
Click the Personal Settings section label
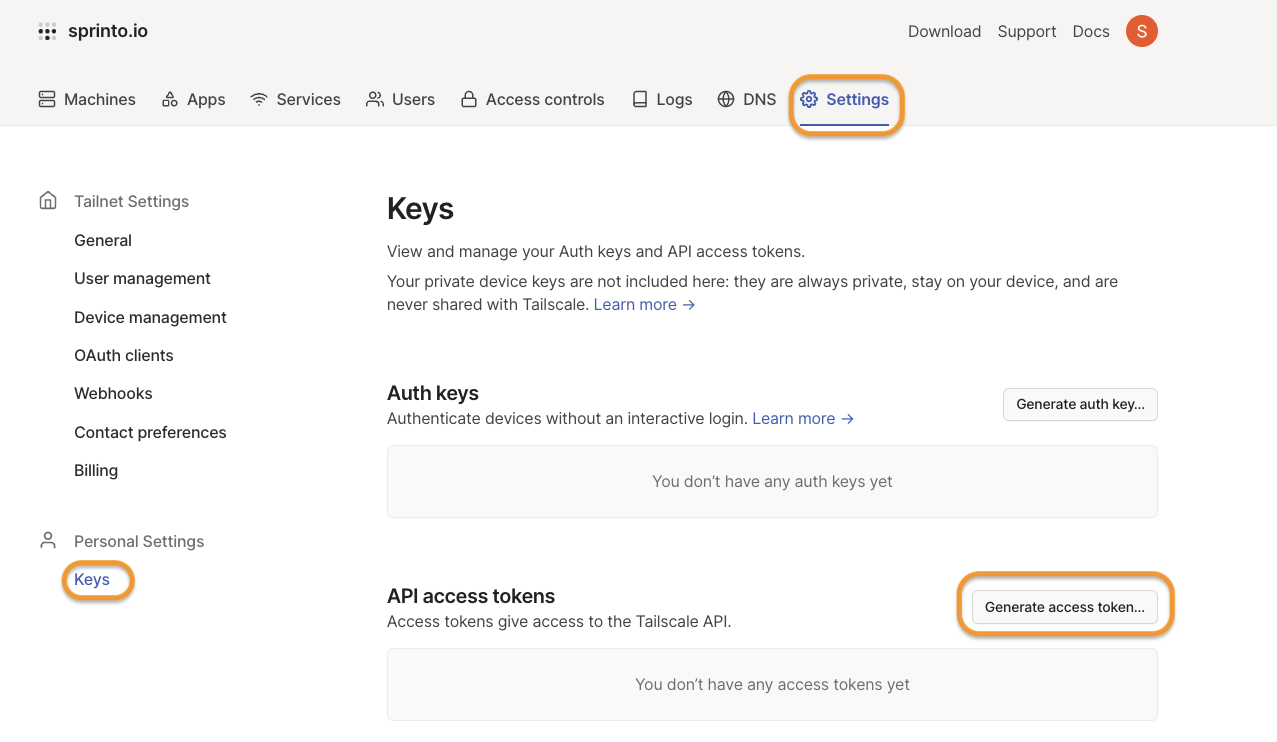[139, 541]
